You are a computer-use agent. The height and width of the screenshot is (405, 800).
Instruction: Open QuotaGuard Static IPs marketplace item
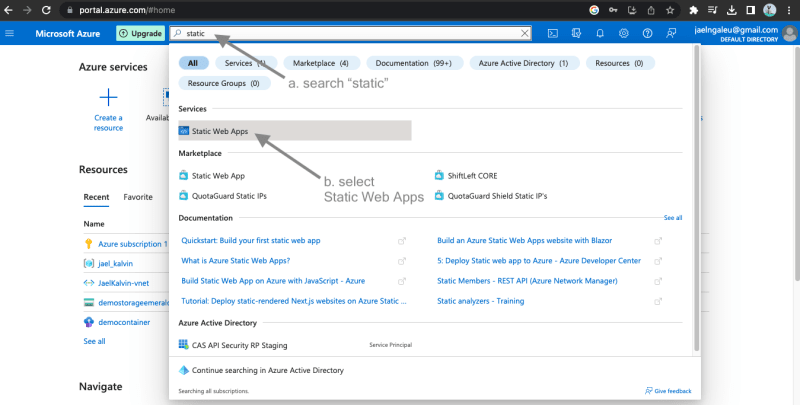[x=223, y=196]
